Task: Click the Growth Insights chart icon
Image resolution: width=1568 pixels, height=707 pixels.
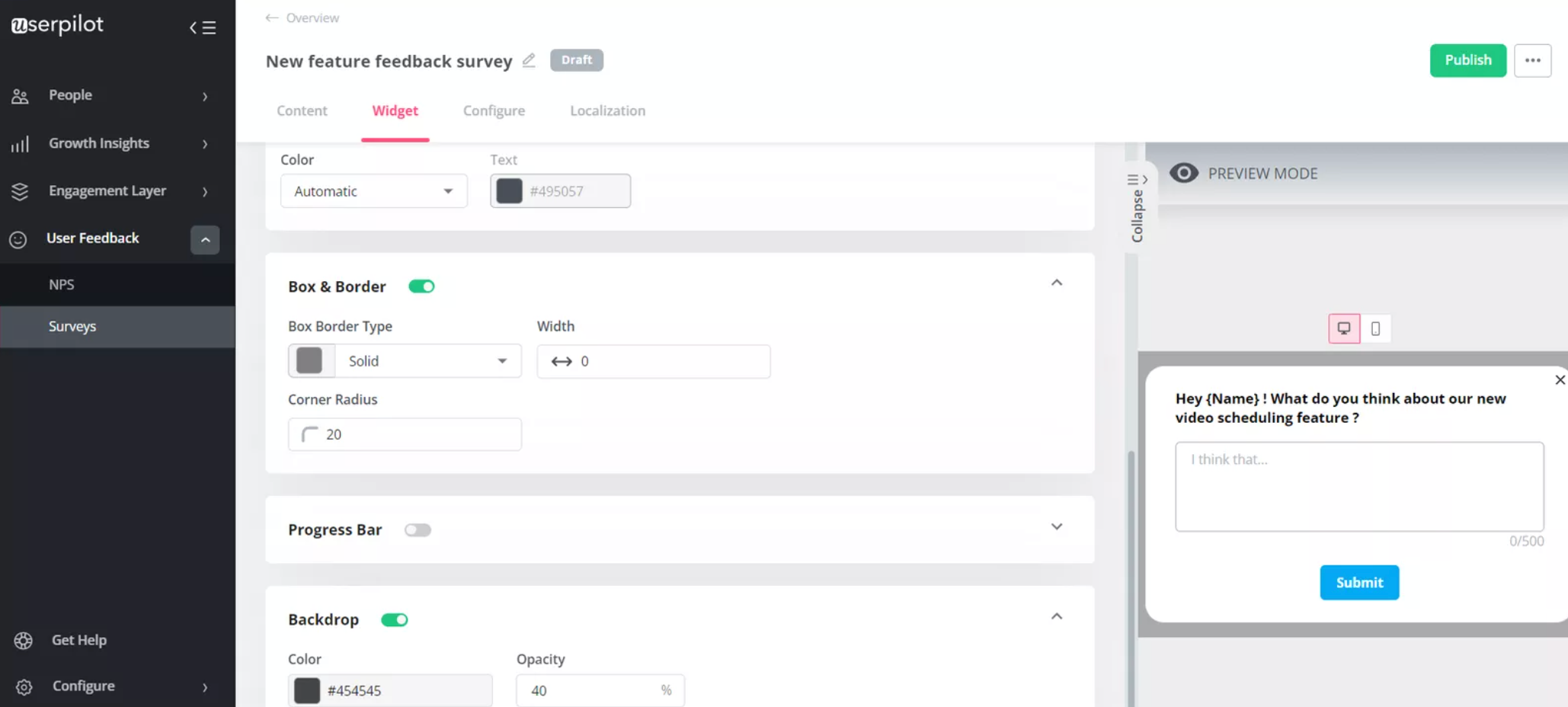Action: (x=20, y=144)
